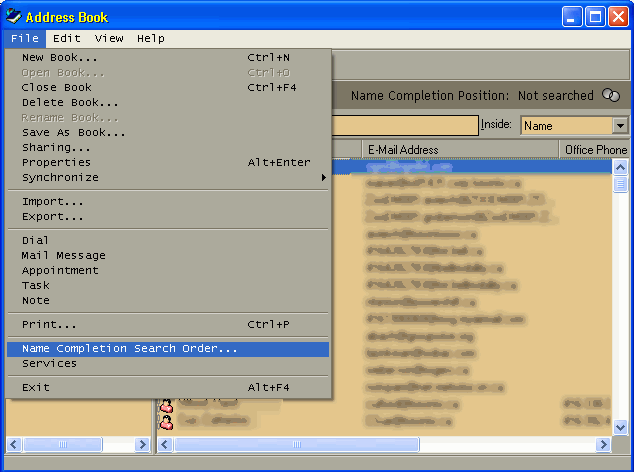Open Name Completion Search Order...
The height and width of the screenshot is (472, 634).
[168, 349]
